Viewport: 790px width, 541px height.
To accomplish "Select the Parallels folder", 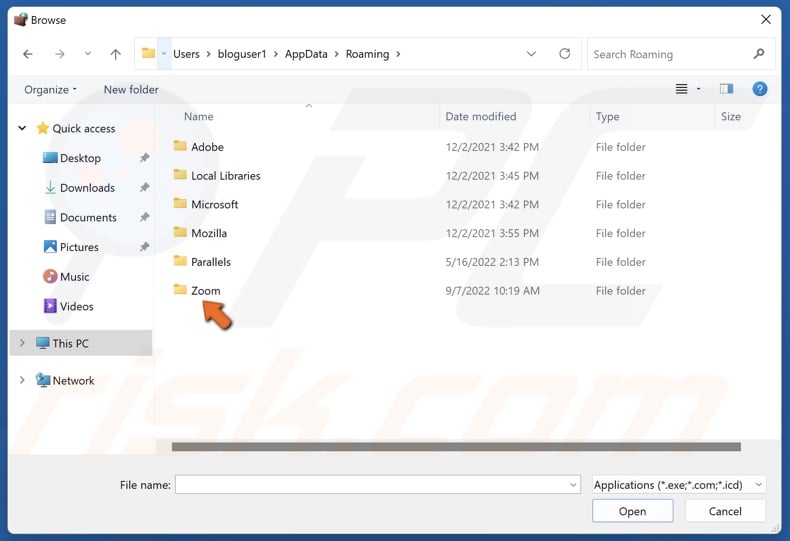I will click(211, 262).
